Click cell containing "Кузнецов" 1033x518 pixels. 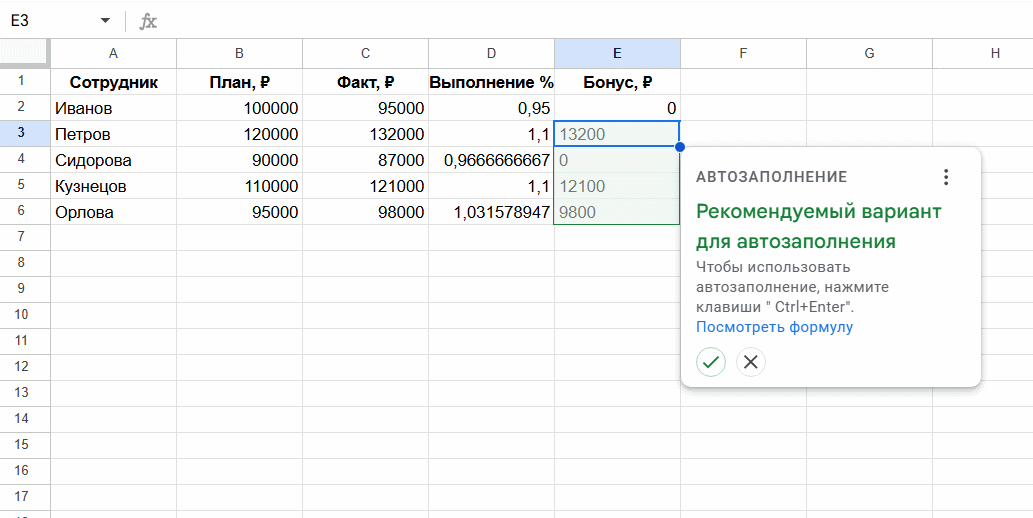tap(113, 186)
